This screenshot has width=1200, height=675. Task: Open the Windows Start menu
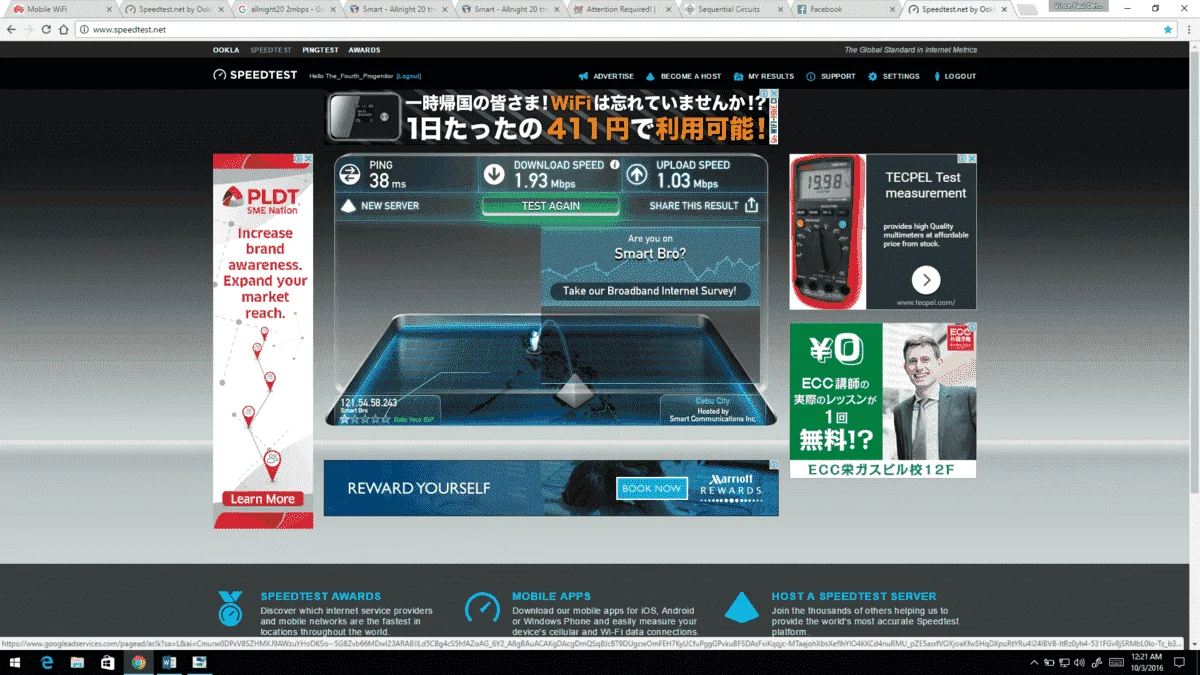(17, 663)
